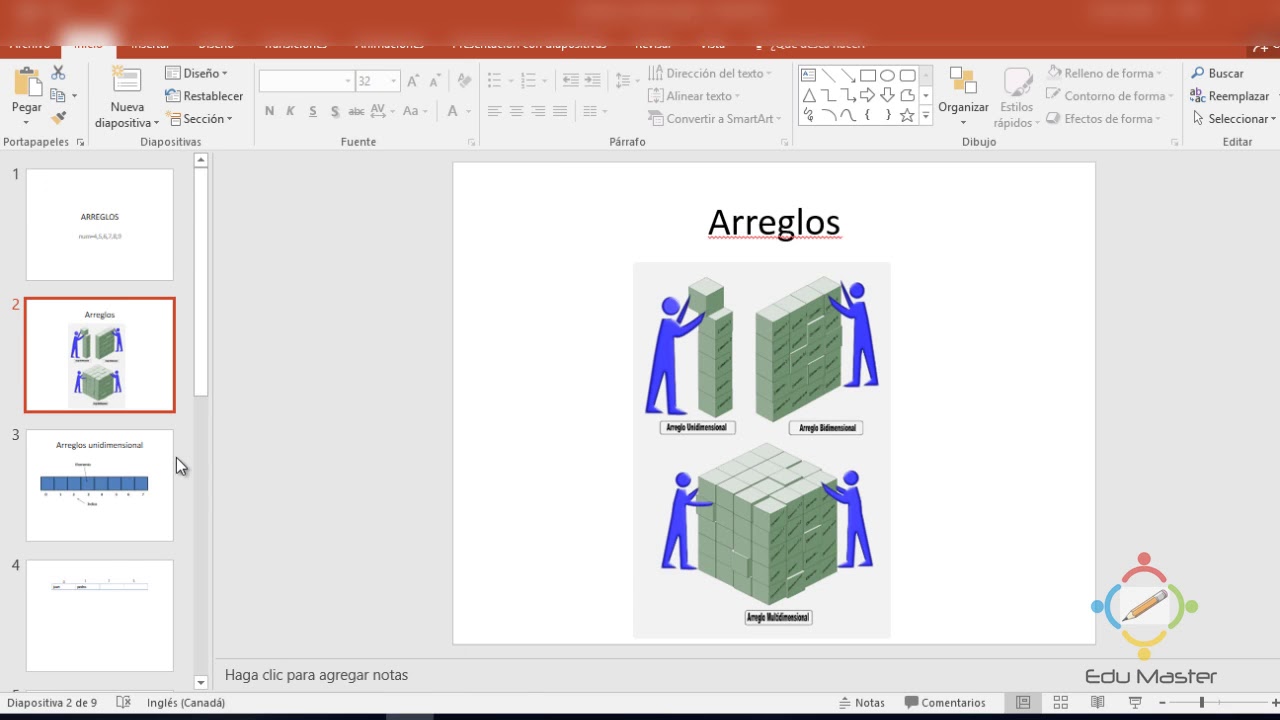This screenshot has width=1280, height=720.
Task: Click the notes field Haga clic para agregar notas
Action: tap(316, 675)
